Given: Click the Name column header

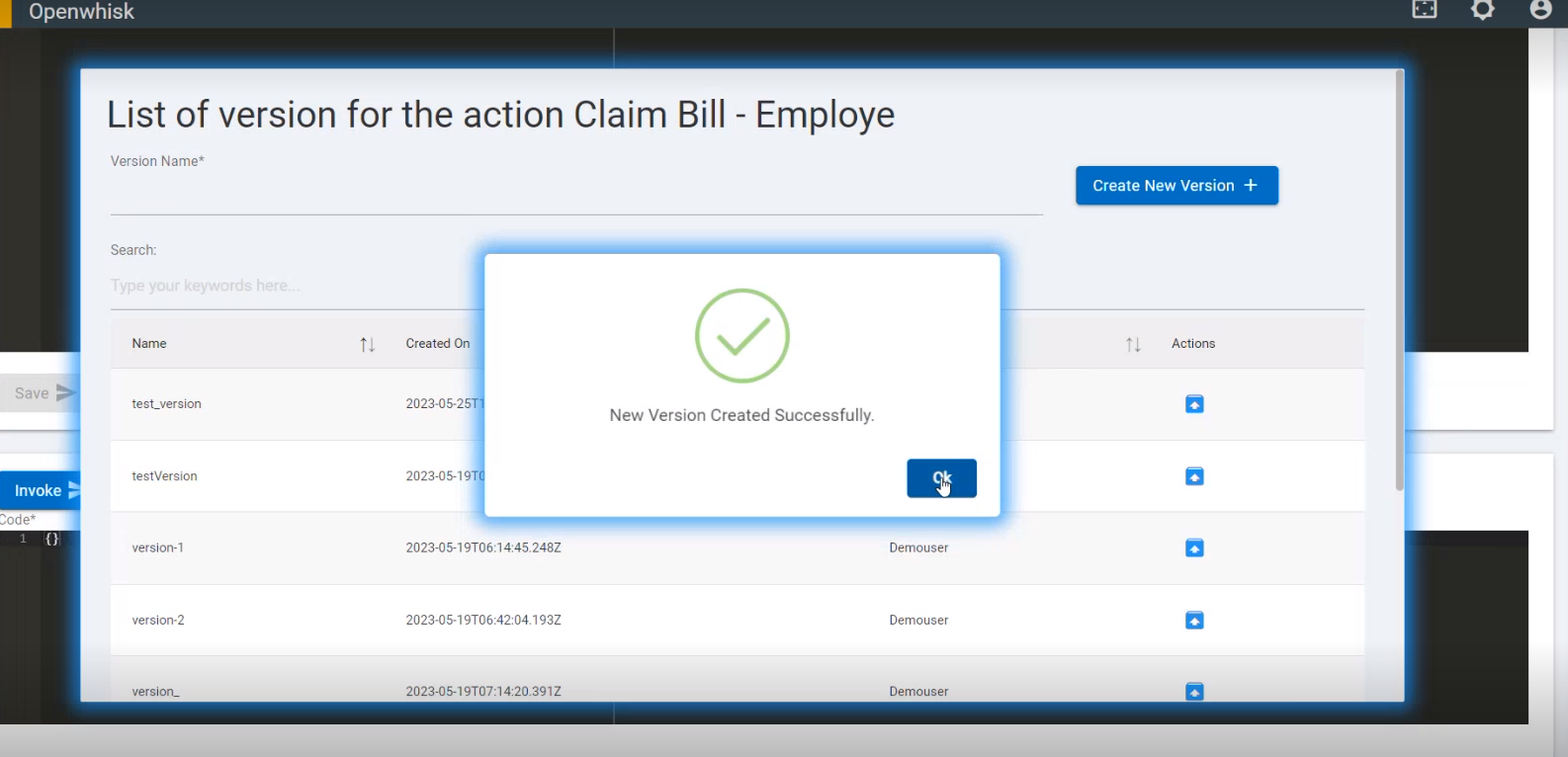Looking at the screenshot, I should pos(149,344).
